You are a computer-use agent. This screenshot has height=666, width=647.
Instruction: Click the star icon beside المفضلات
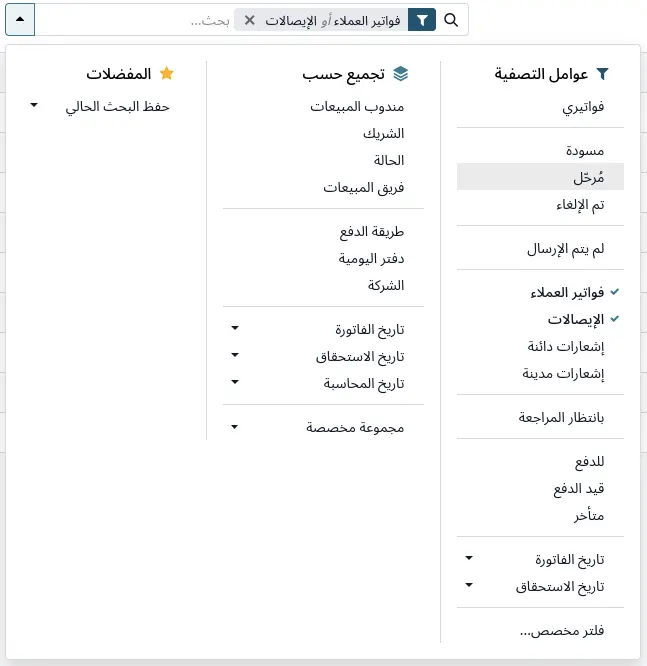pyautogui.click(x=167, y=73)
